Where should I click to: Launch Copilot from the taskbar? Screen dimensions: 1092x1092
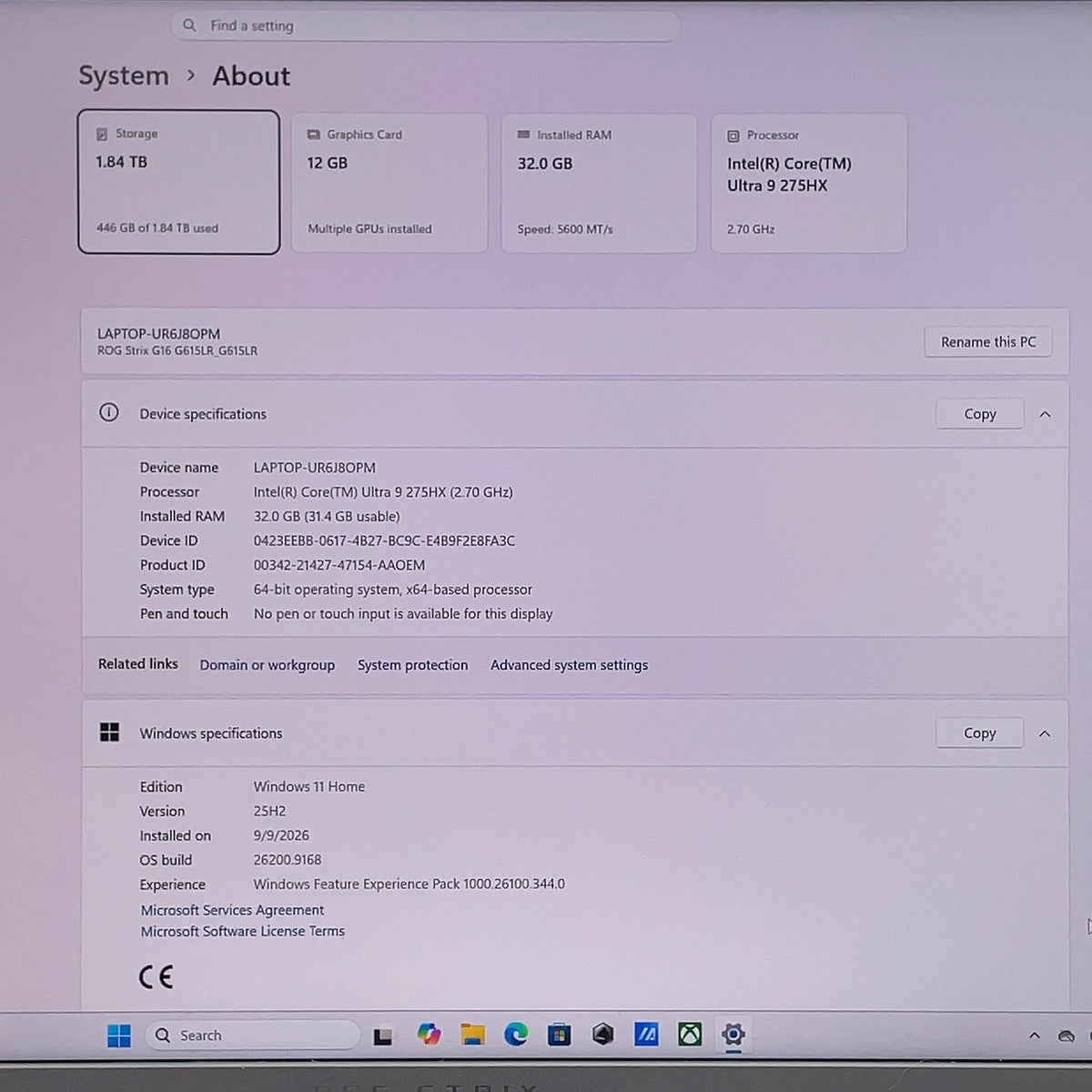click(429, 1035)
